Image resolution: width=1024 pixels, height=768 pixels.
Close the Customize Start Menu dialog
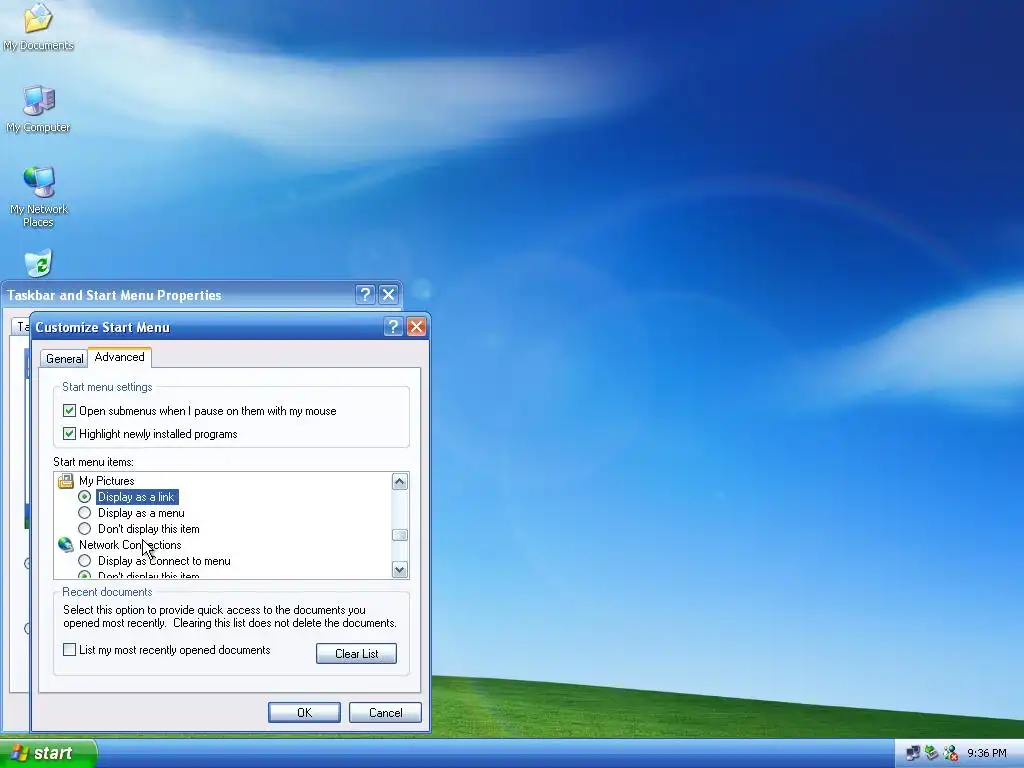coord(416,327)
